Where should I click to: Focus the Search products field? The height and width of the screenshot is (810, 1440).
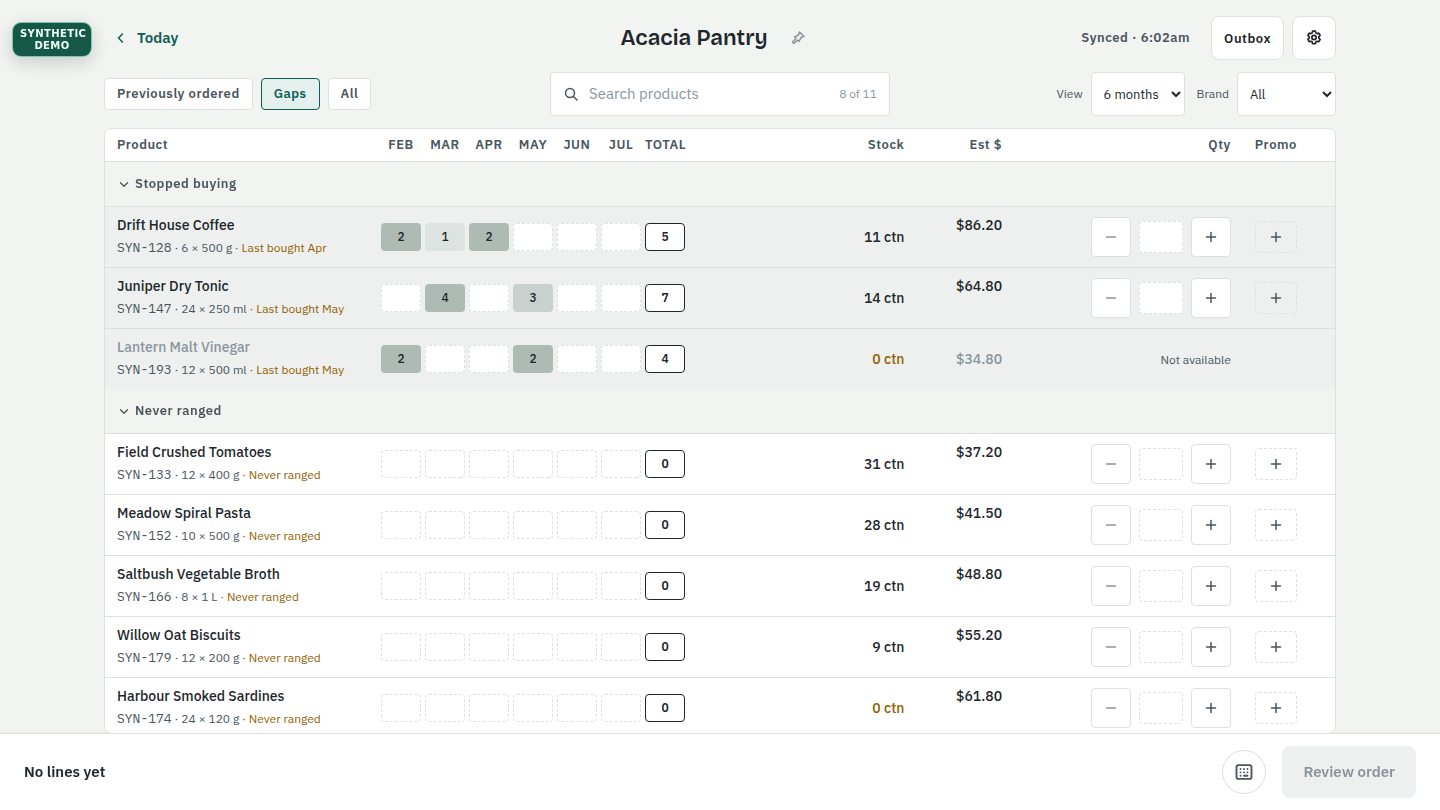[720, 94]
